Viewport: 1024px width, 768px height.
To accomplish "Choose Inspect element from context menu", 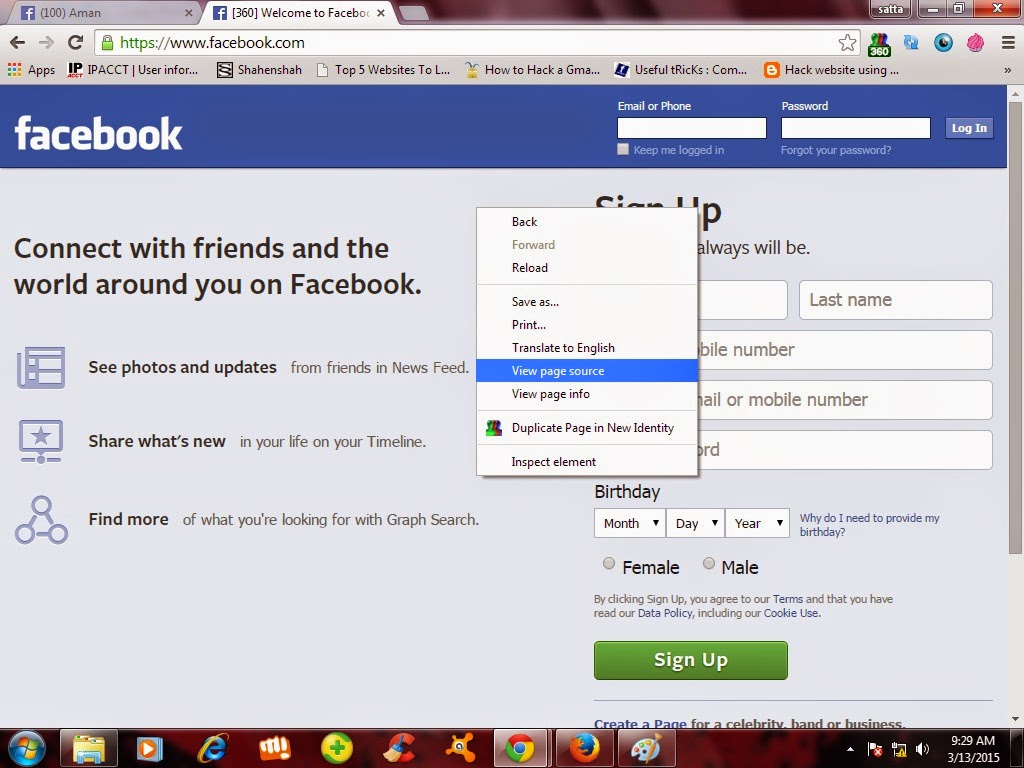I will [587, 462].
